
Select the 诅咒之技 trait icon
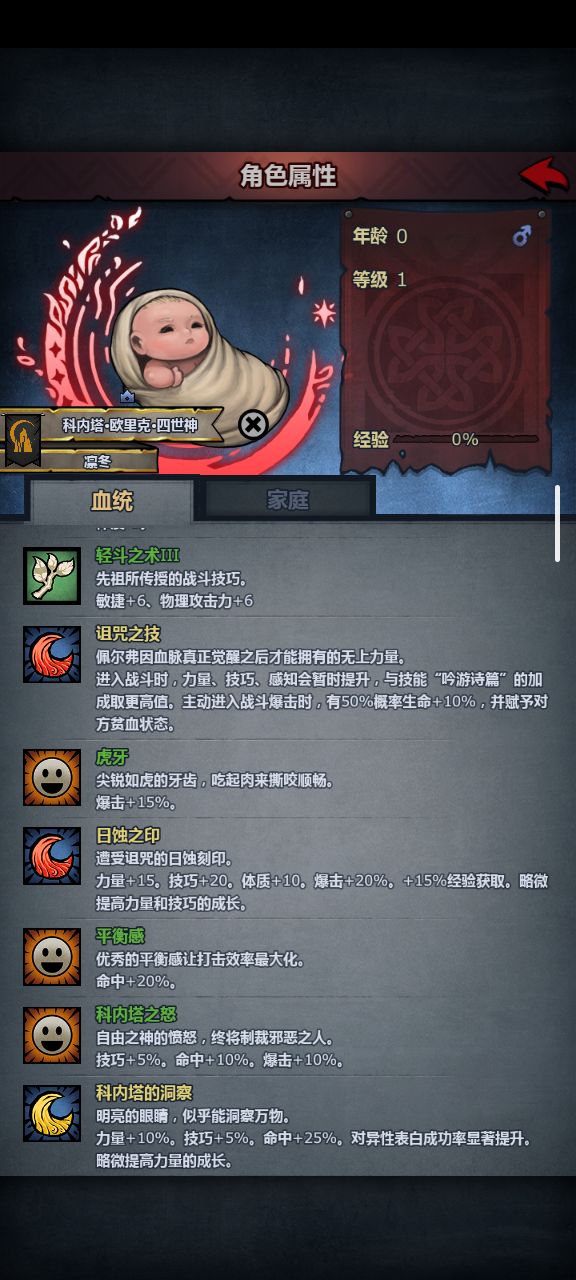point(52,654)
